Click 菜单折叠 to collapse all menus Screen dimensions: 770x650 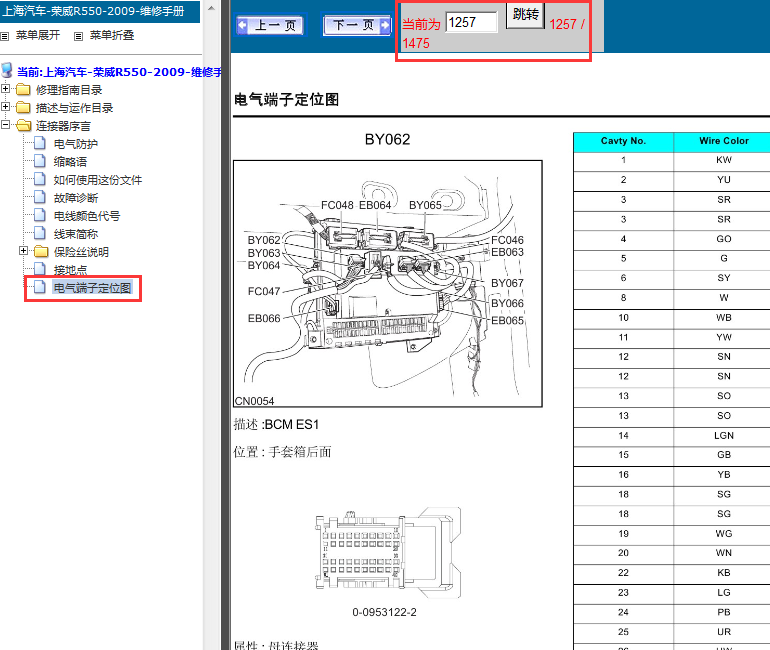coord(111,35)
